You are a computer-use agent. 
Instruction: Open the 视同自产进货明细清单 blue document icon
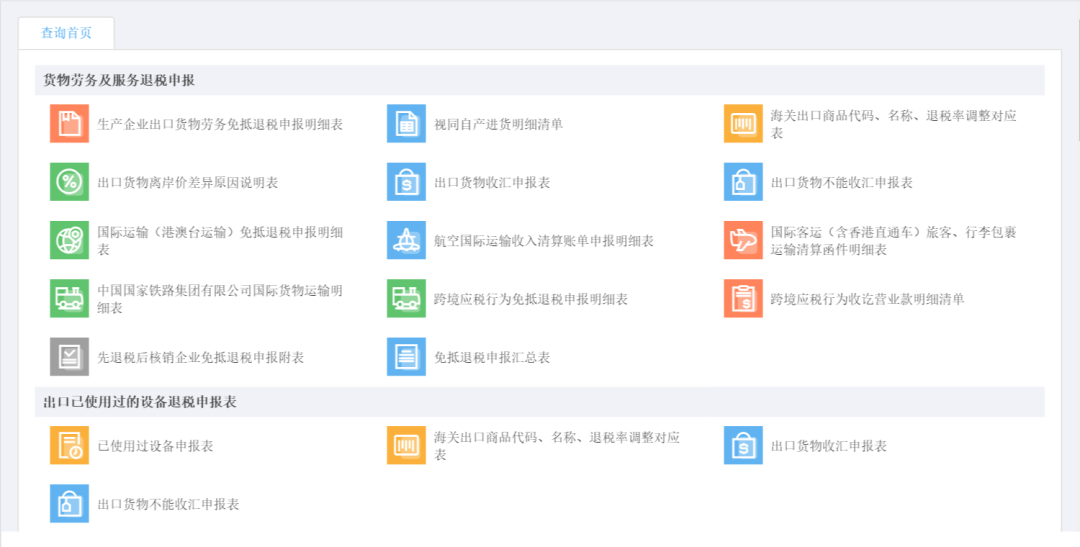(406, 123)
